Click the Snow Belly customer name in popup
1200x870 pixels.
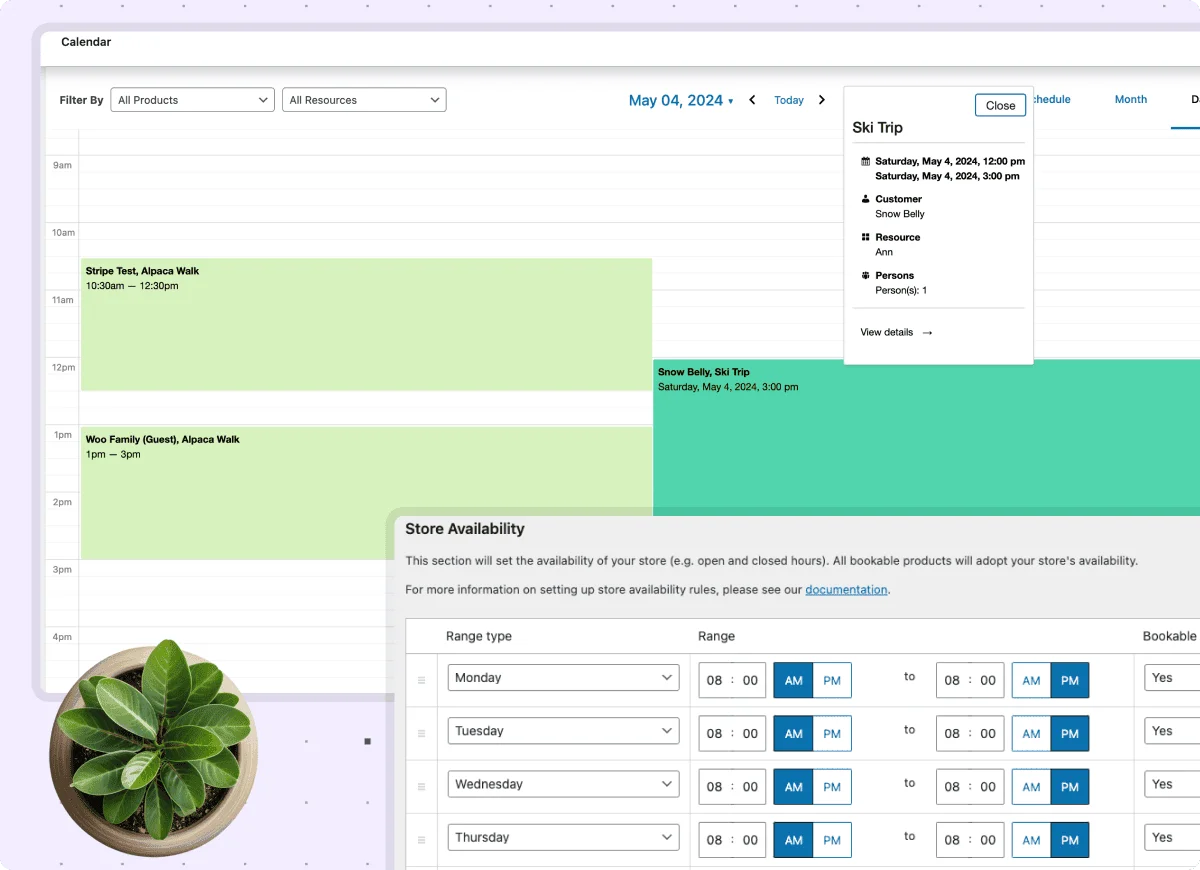pyautogui.click(x=900, y=214)
